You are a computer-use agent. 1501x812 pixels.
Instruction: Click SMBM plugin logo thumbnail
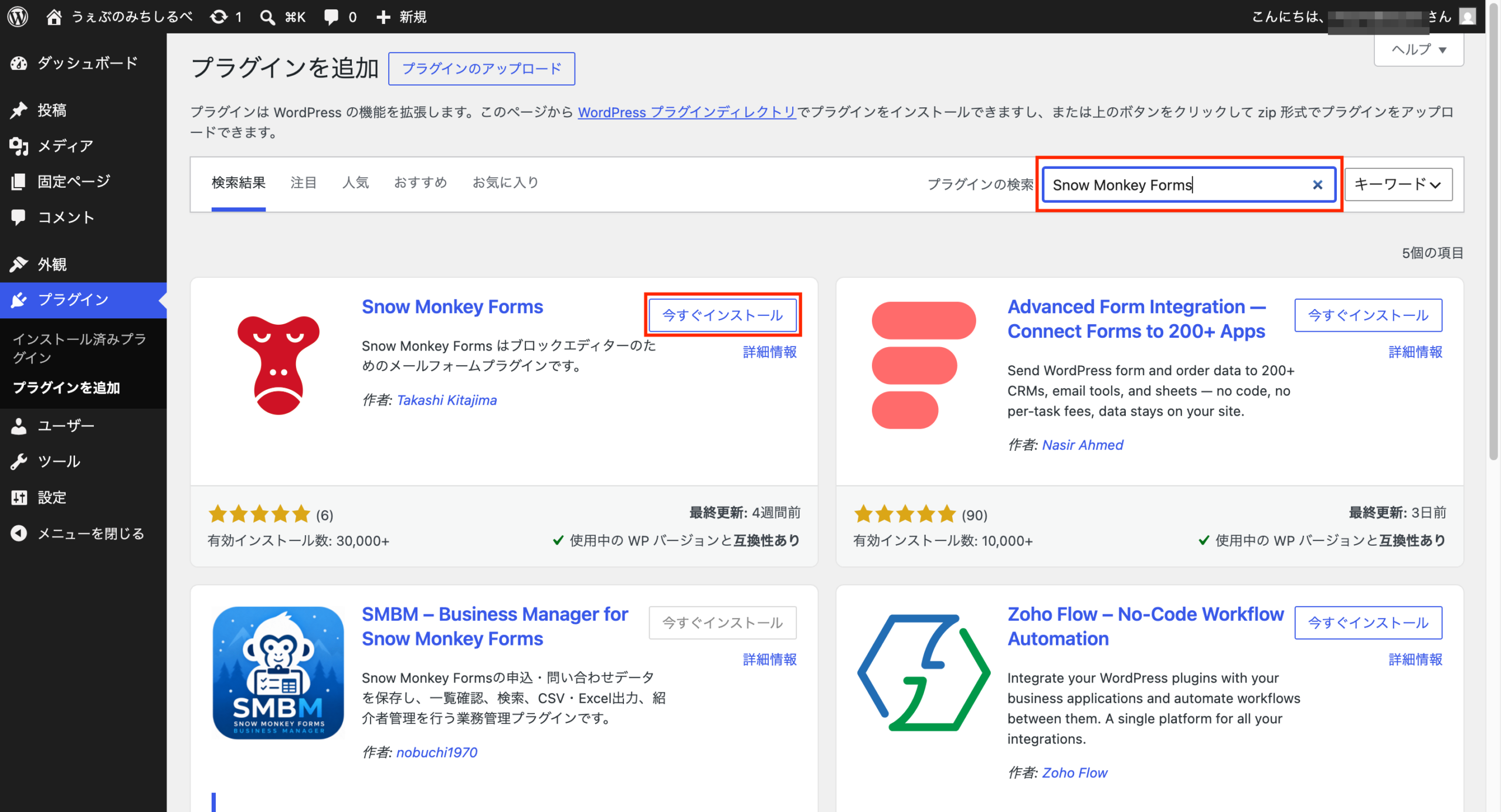coord(278,672)
